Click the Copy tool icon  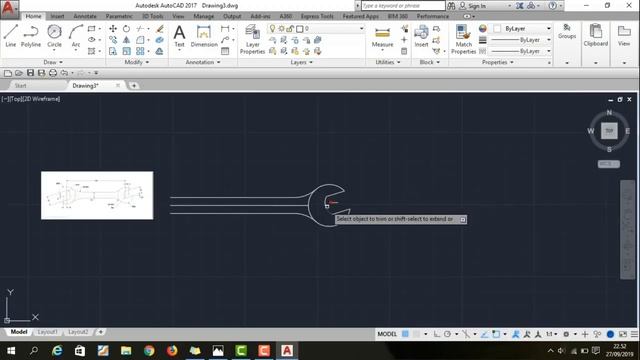click(113, 40)
